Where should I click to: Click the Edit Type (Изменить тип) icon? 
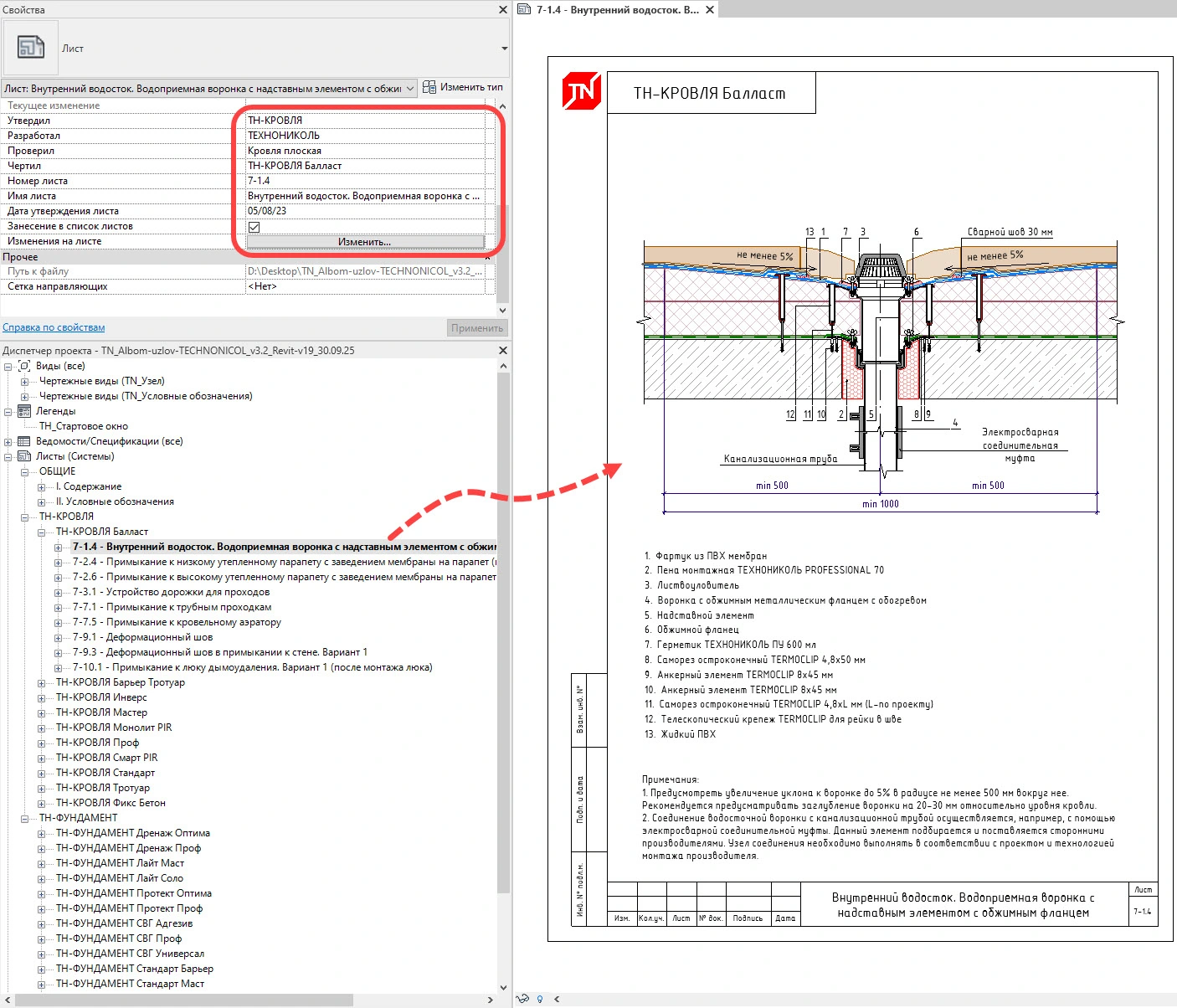point(429,87)
